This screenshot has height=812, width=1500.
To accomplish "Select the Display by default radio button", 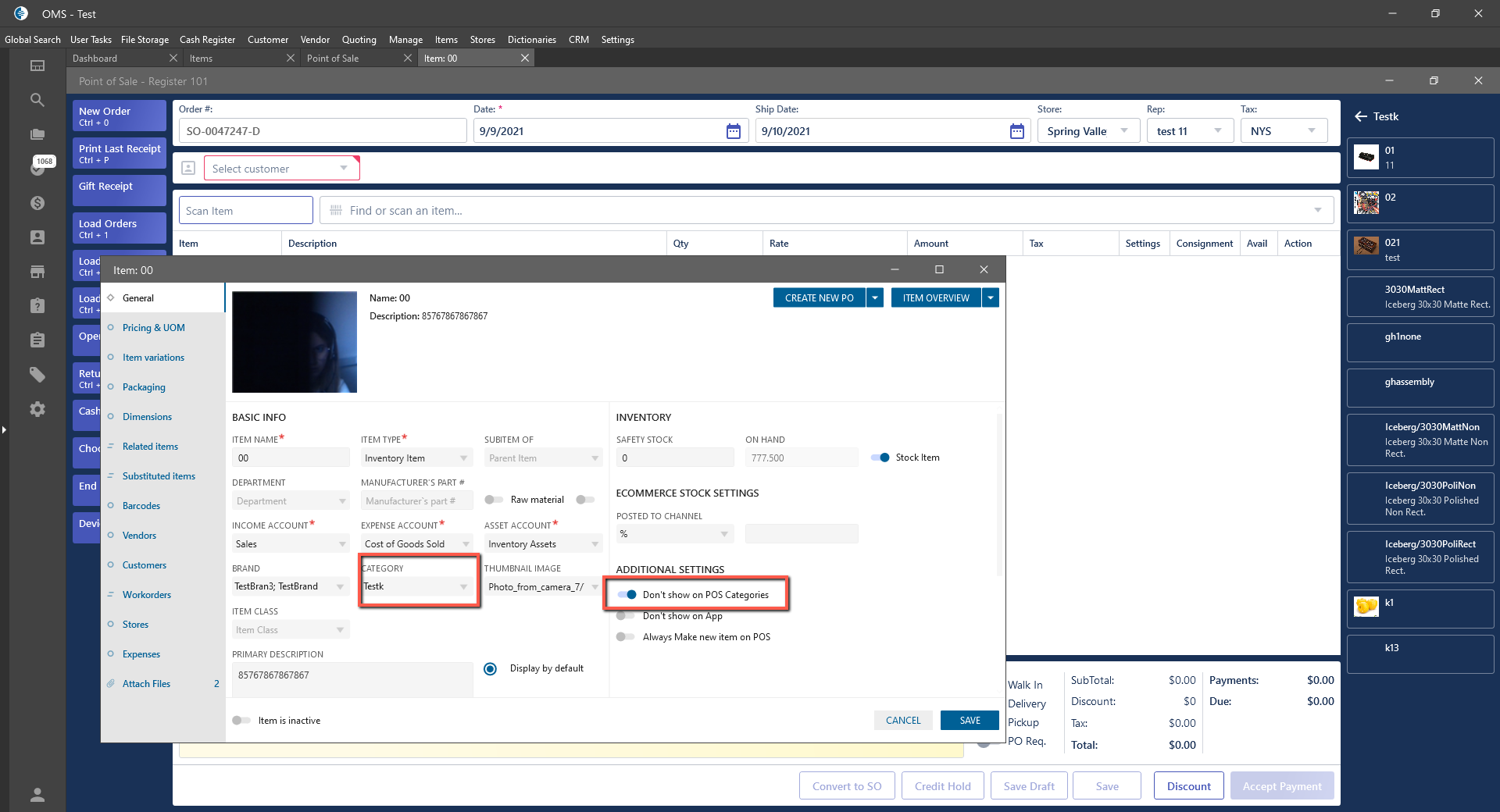I will tap(490, 668).
